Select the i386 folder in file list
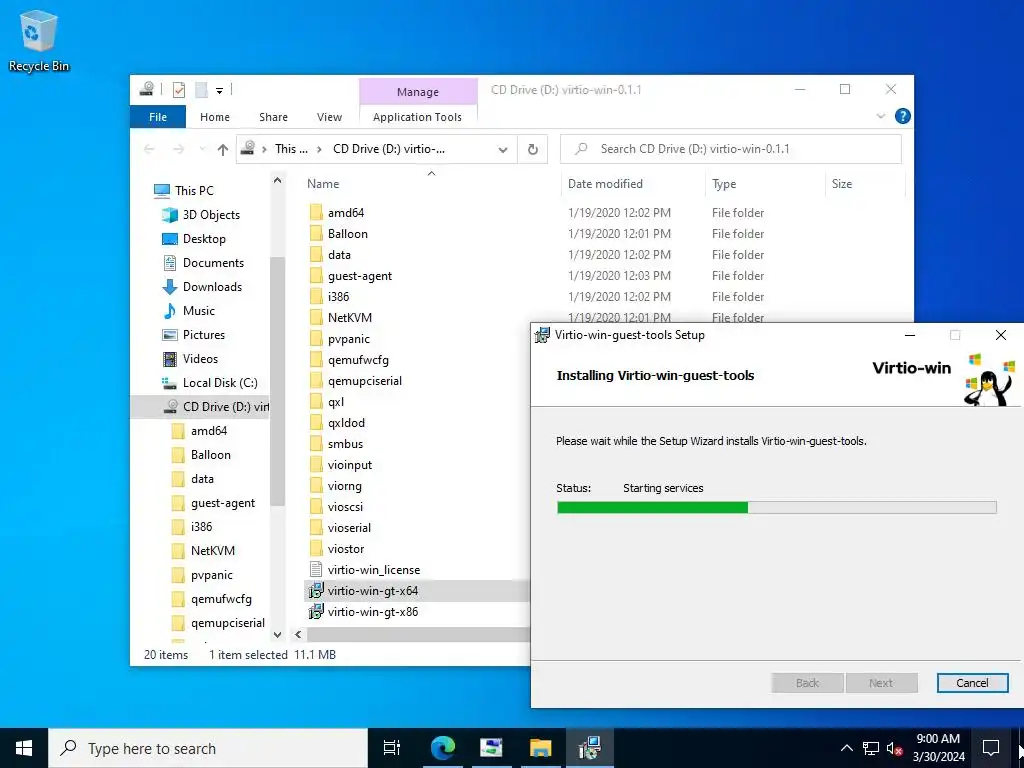 point(338,296)
